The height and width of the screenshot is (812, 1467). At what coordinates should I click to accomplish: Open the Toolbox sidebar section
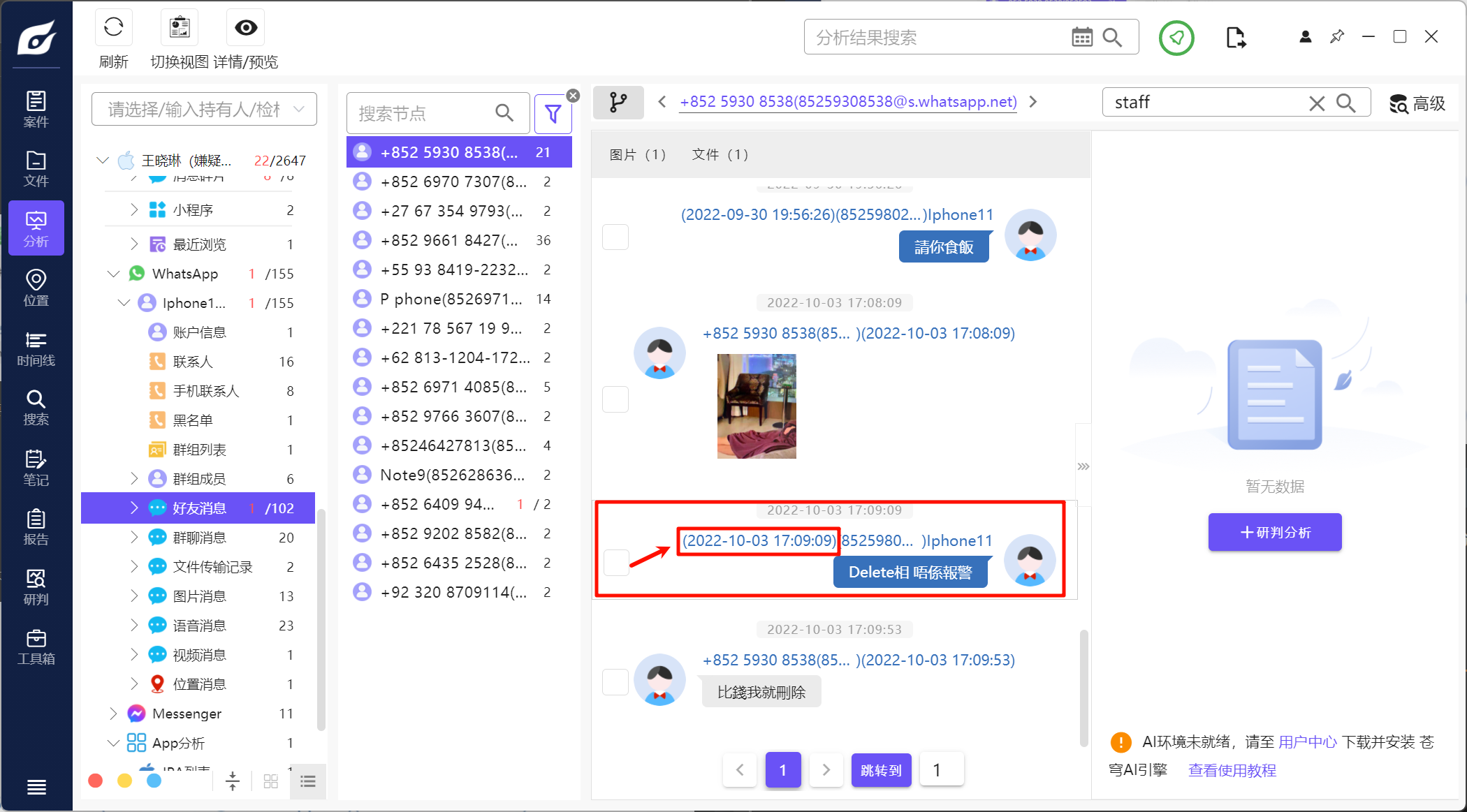coord(36,647)
